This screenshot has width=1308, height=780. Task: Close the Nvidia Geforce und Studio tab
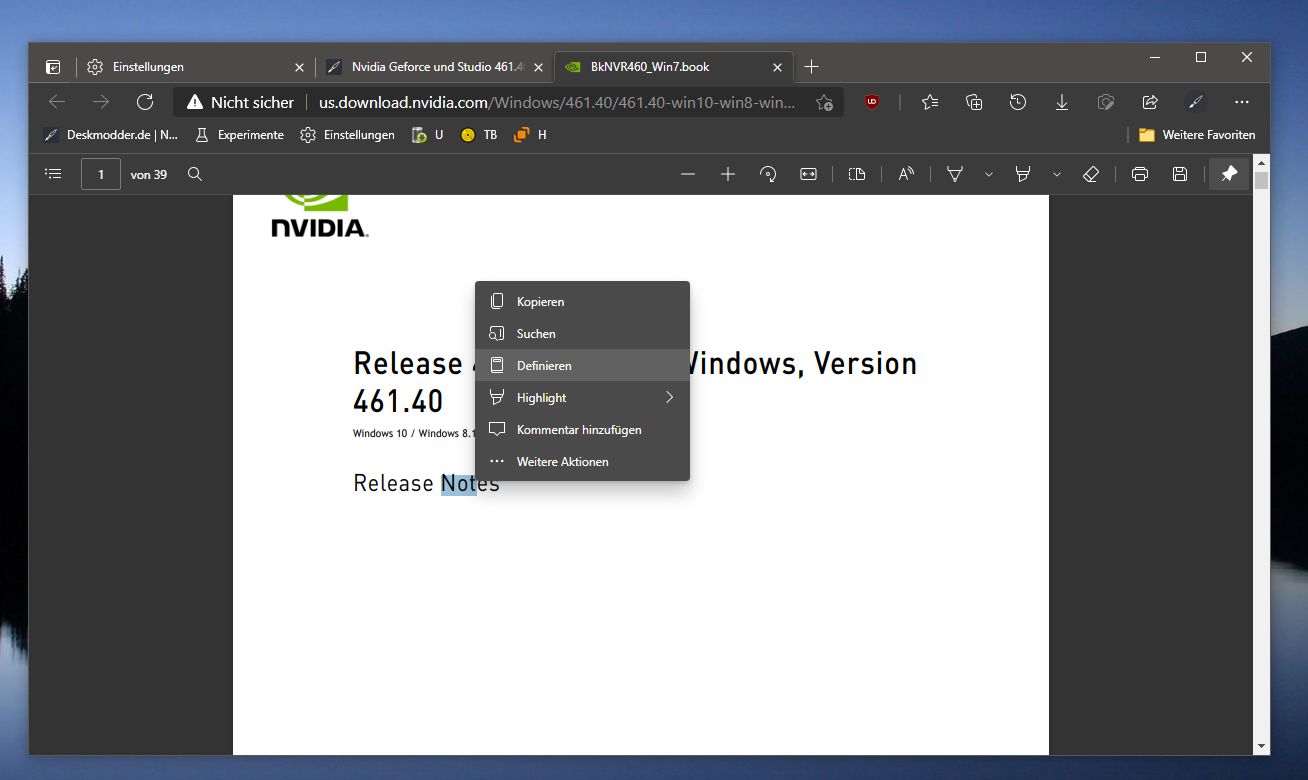(x=539, y=67)
